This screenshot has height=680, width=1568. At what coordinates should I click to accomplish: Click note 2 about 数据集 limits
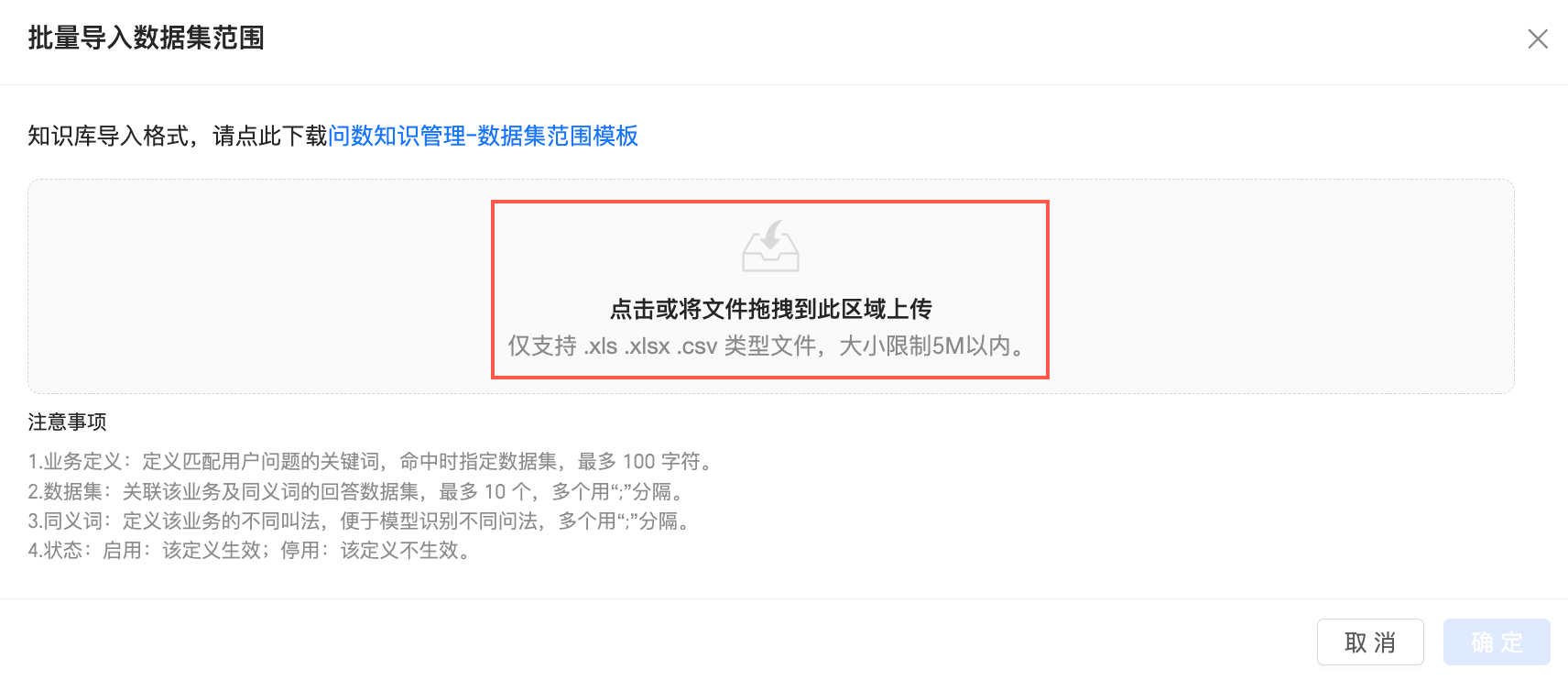coord(355,491)
